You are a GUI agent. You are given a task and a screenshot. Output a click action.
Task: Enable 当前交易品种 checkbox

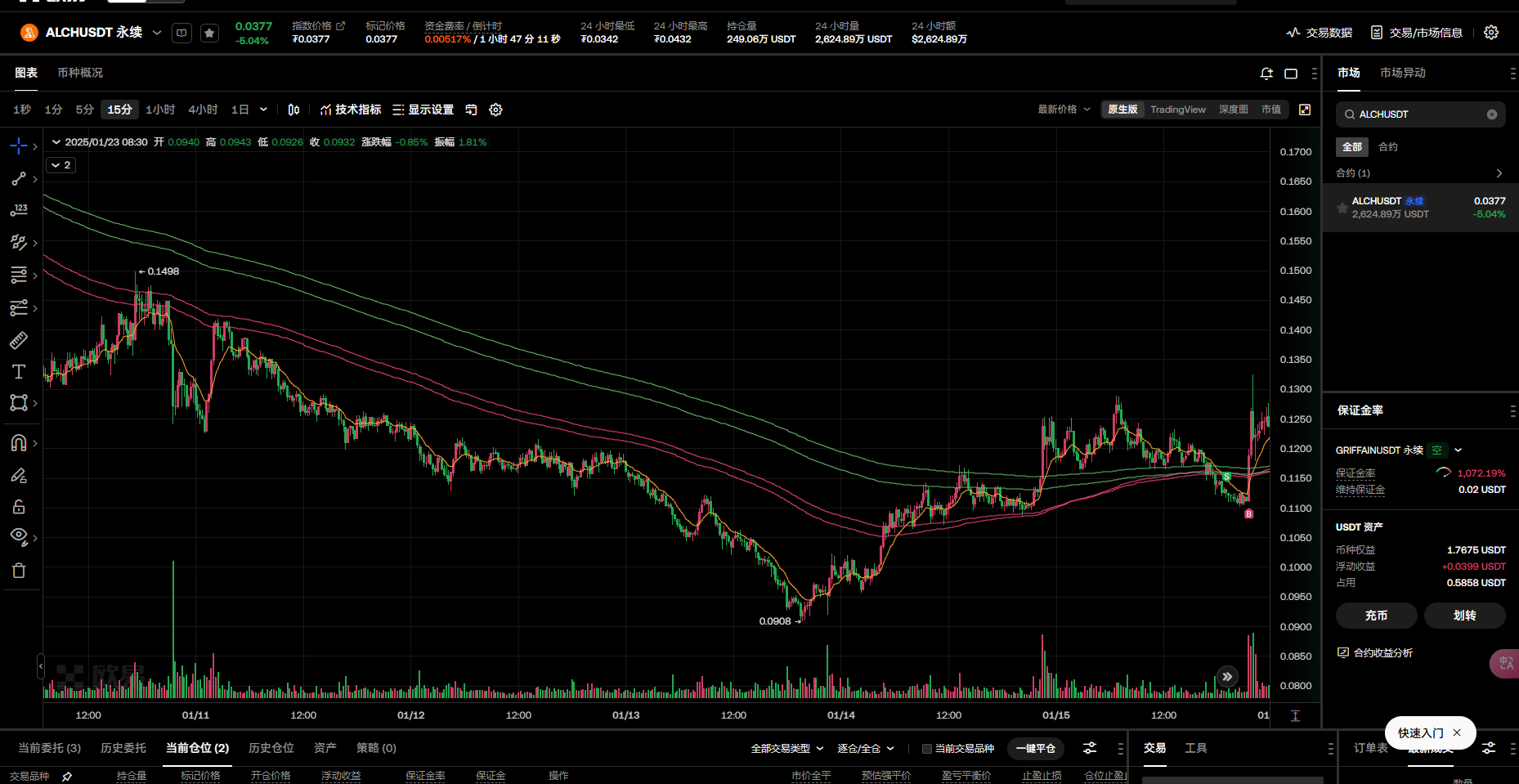click(926, 749)
